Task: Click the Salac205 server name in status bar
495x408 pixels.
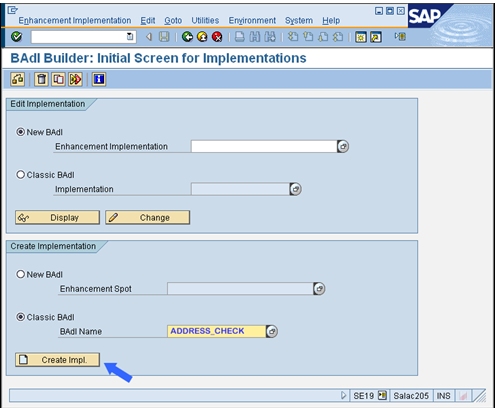Action: (411, 396)
